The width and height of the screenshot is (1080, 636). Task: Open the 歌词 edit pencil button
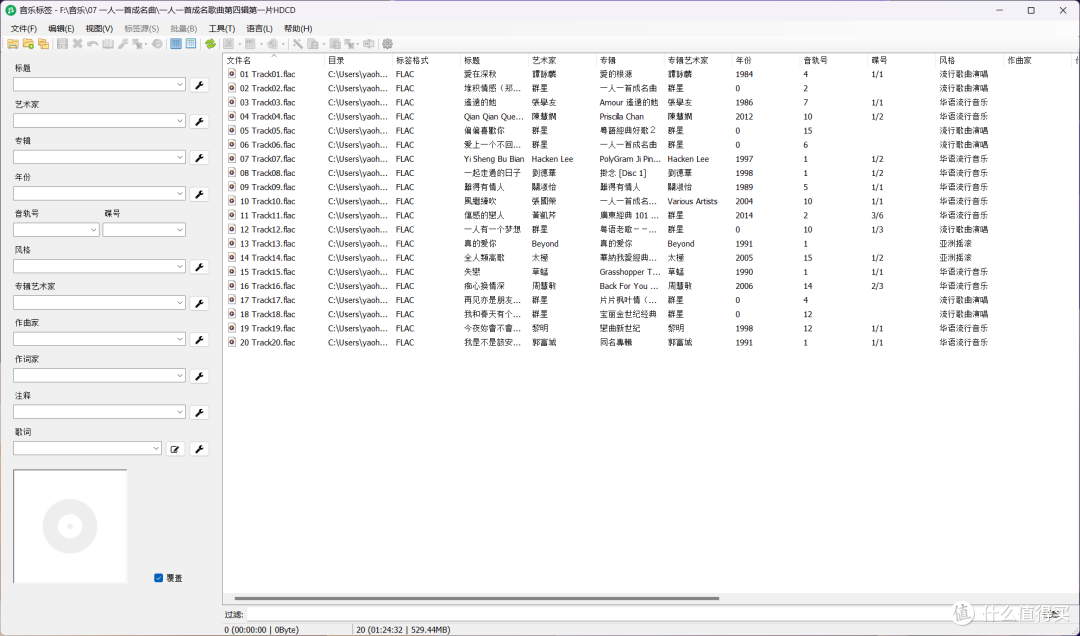click(176, 449)
